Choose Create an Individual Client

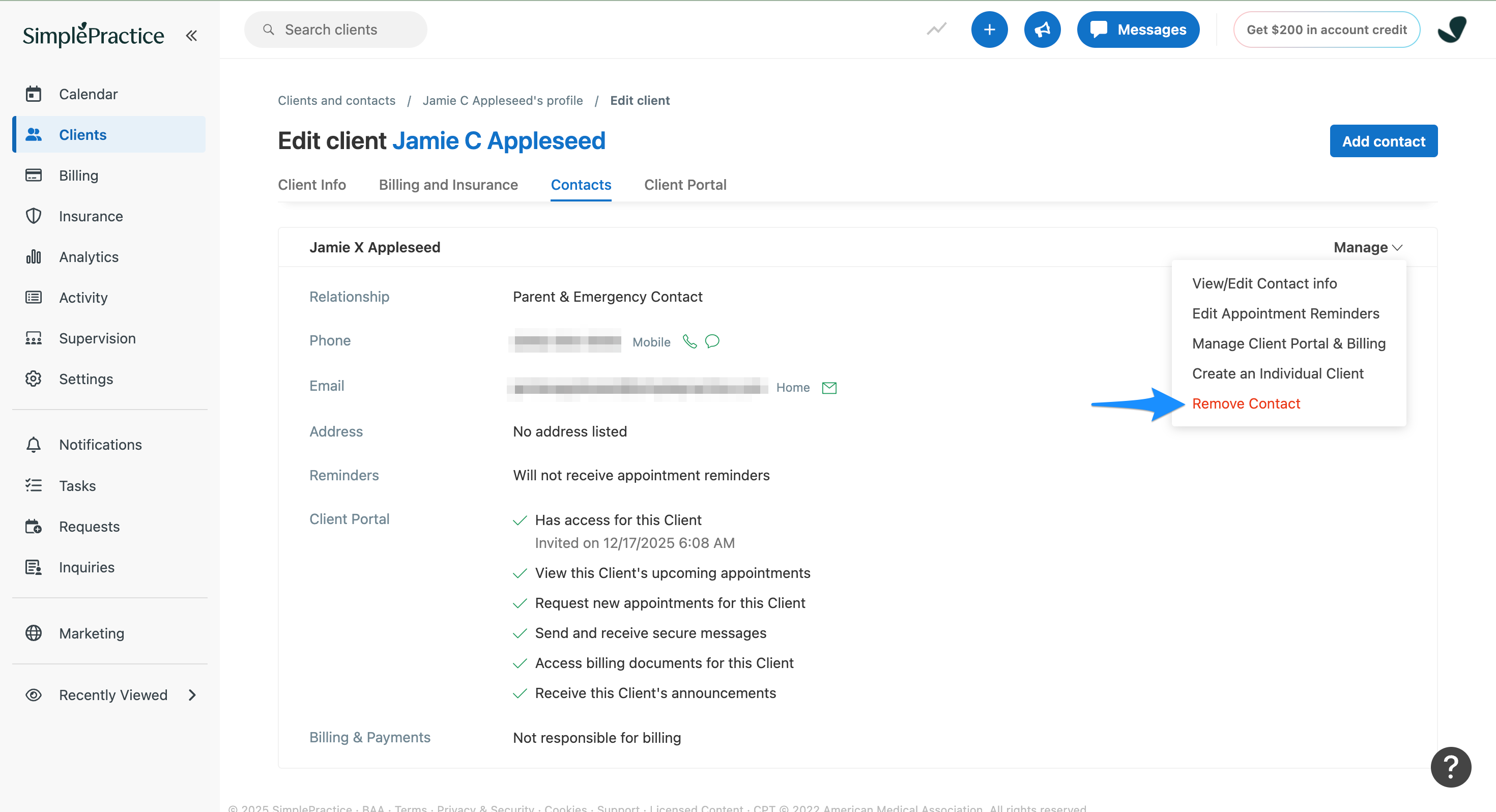coord(1278,373)
